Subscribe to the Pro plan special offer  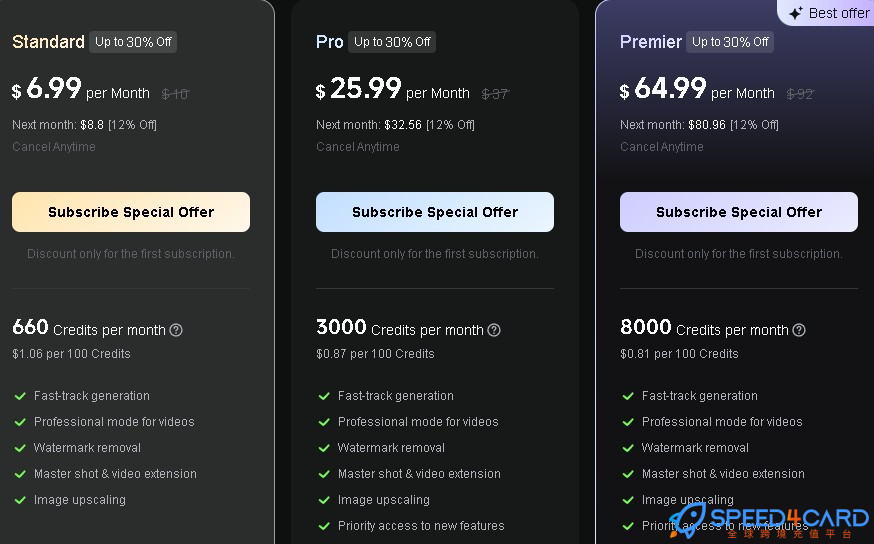coord(435,212)
